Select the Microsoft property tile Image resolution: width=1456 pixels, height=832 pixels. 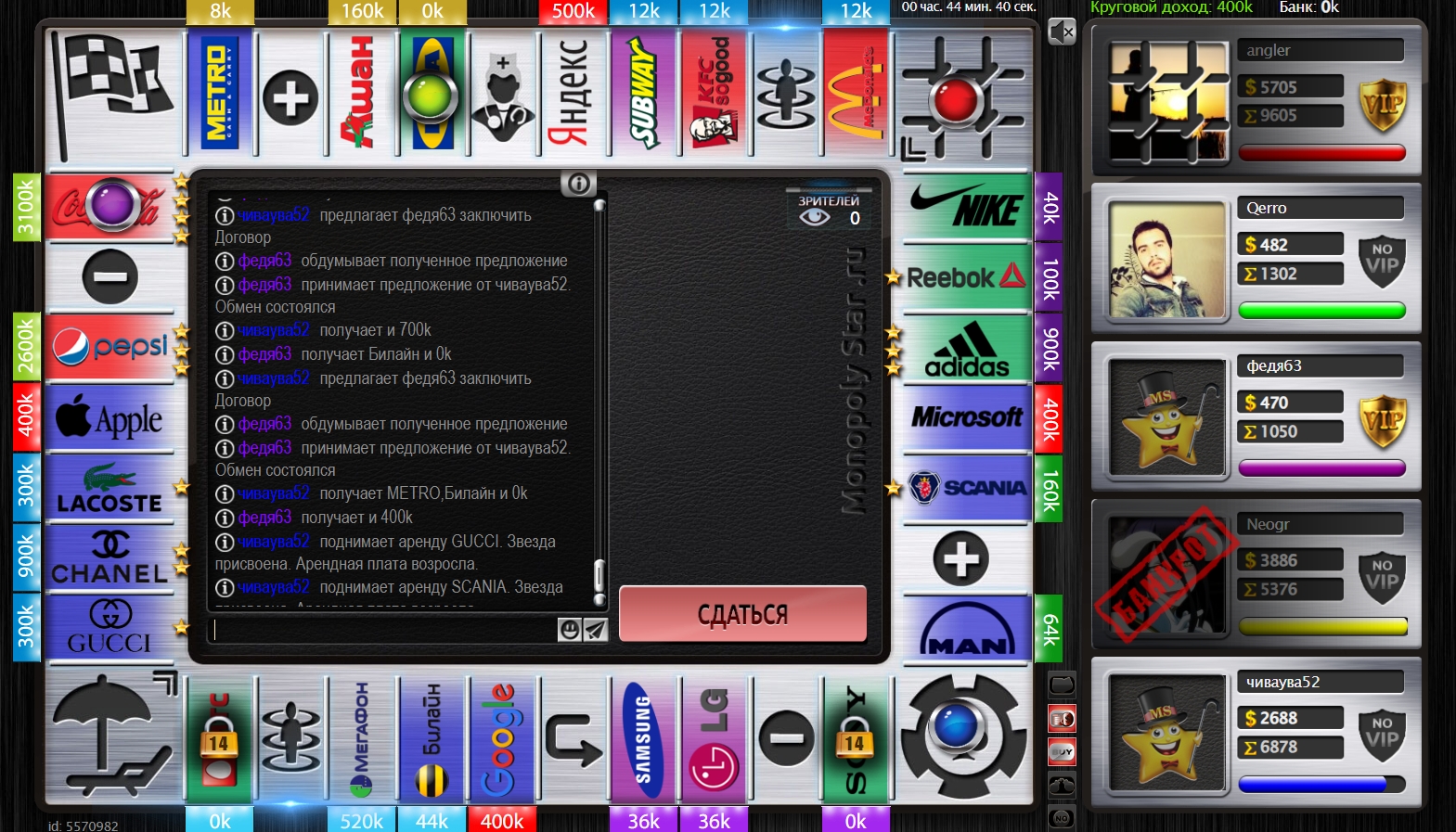tap(966, 417)
